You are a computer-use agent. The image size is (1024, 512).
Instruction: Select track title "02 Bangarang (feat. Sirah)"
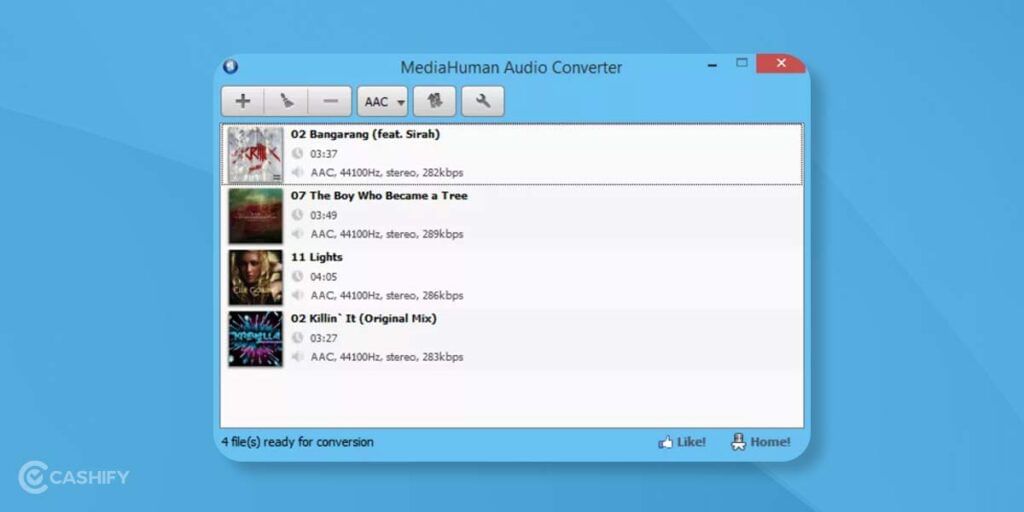pyautogui.click(x=366, y=135)
